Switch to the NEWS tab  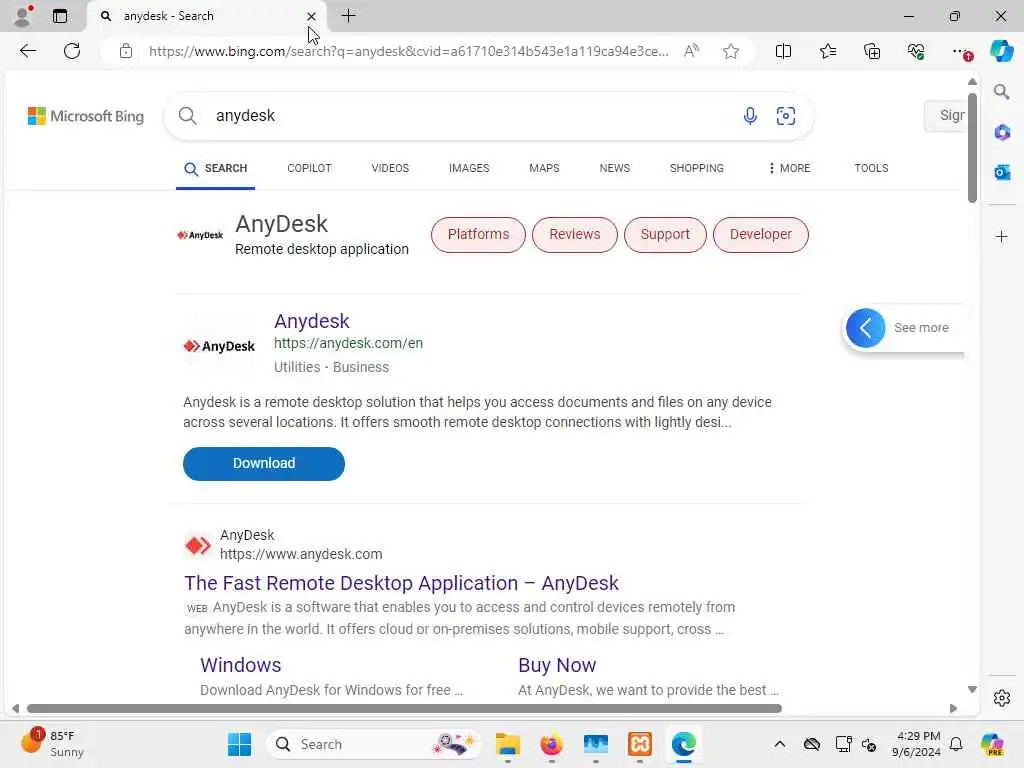(x=615, y=168)
